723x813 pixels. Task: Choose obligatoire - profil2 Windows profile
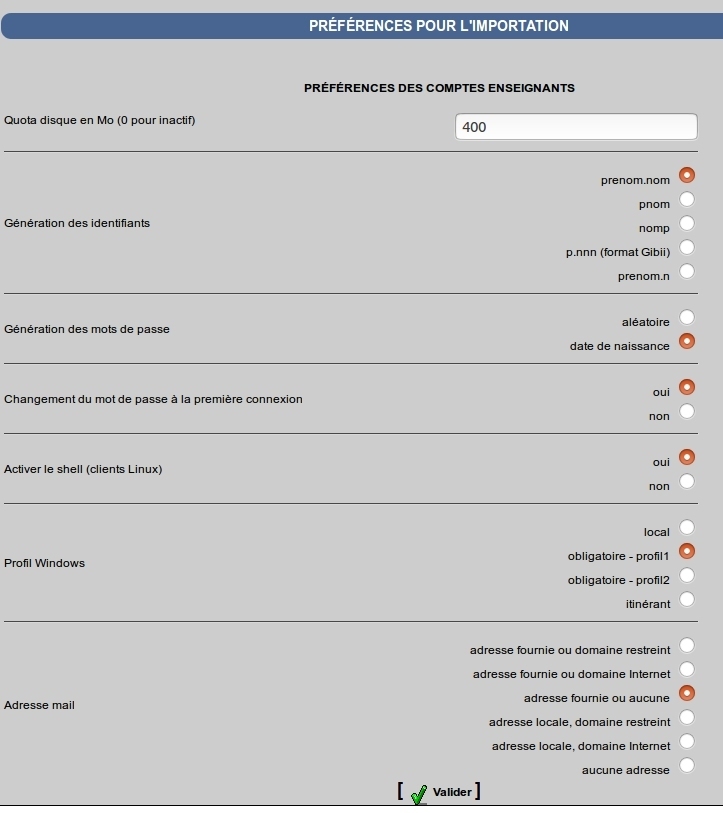687,576
